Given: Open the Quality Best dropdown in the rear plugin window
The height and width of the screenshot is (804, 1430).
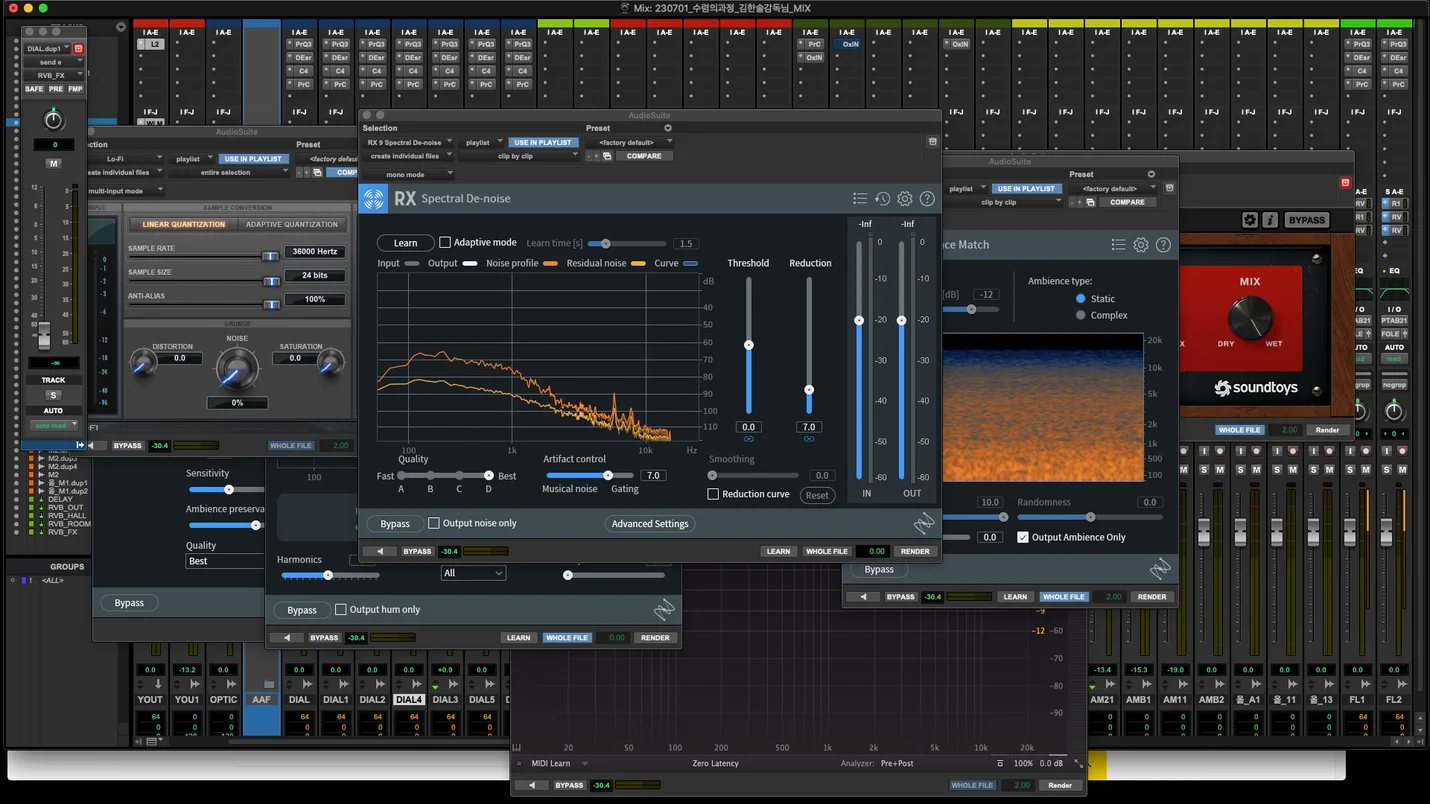Looking at the screenshot, I should point(226,561).
